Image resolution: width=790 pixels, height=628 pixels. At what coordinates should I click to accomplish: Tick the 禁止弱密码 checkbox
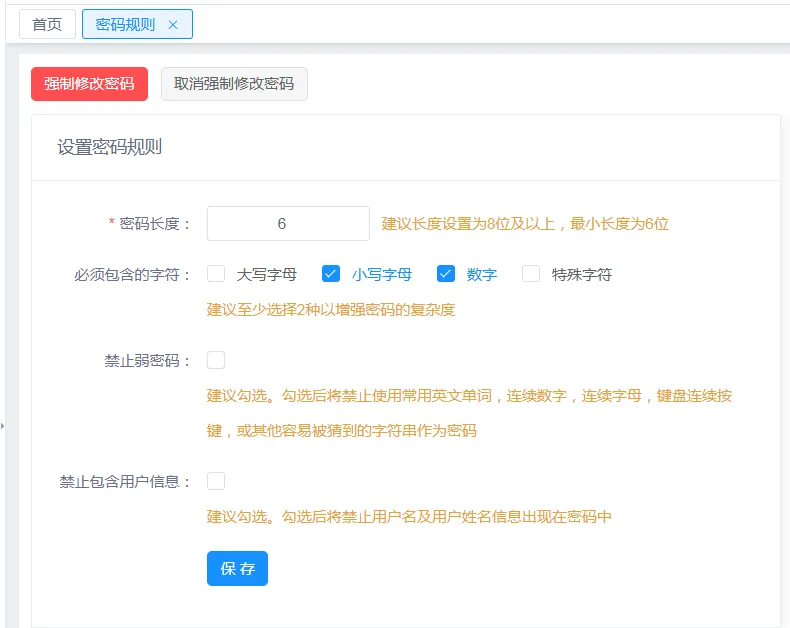pos(216,360)
